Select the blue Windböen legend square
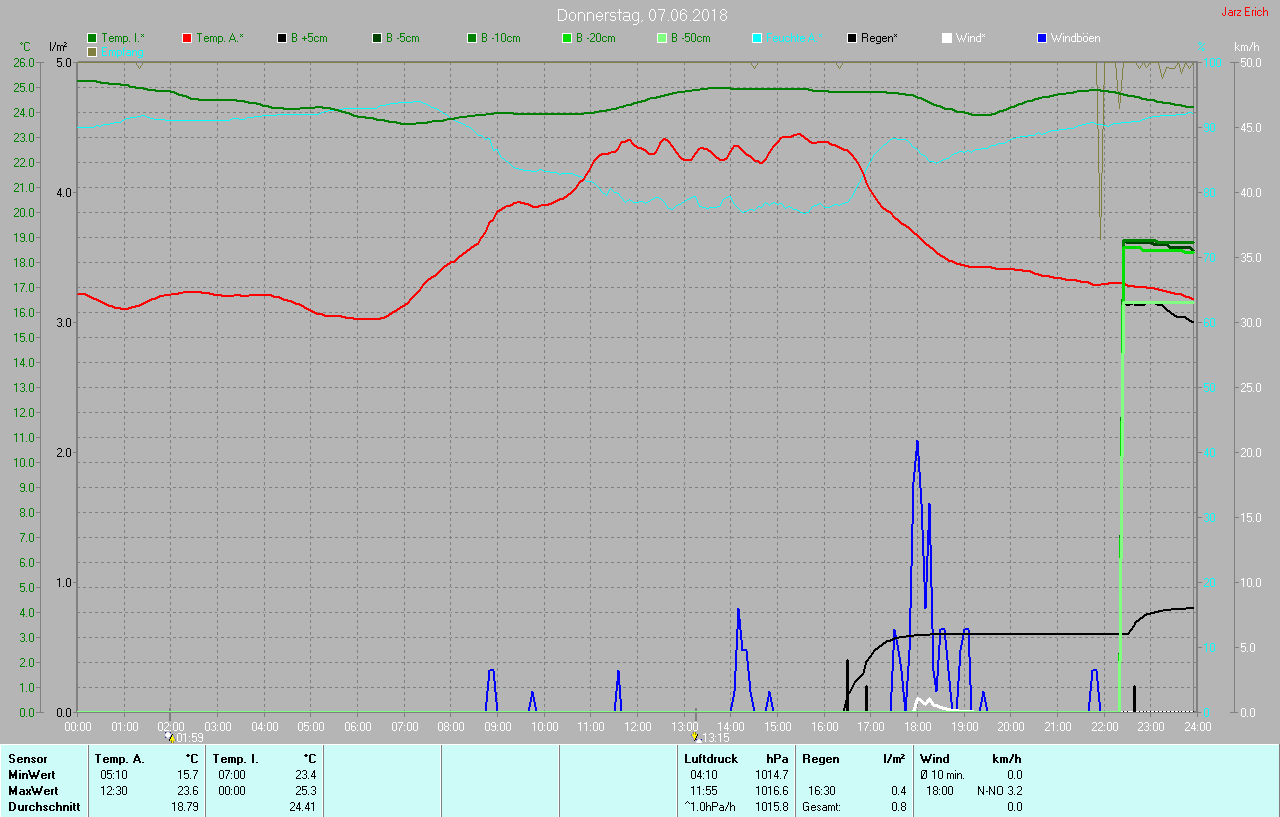The image size is (1280, 817). coord(1042,38)
